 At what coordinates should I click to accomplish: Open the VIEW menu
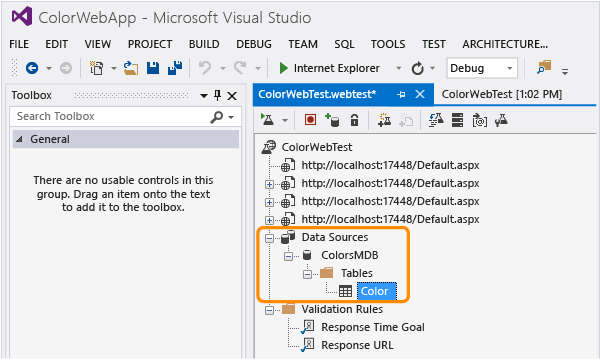coord(98,44)
